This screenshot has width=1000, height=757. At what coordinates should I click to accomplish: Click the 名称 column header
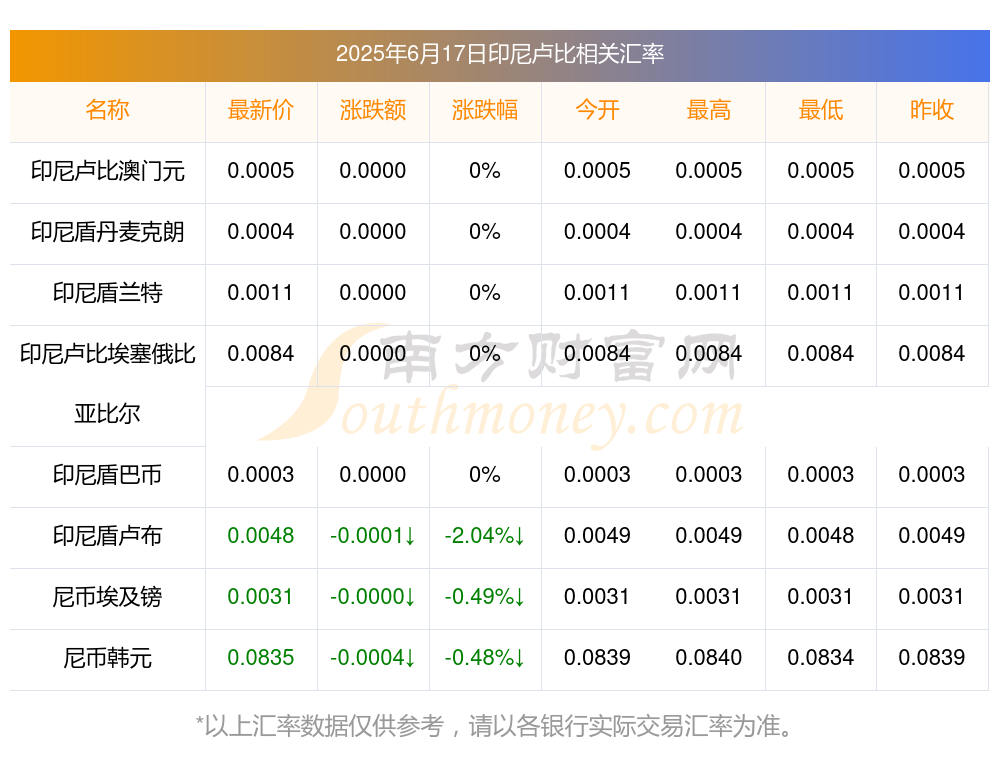[107, 110]
